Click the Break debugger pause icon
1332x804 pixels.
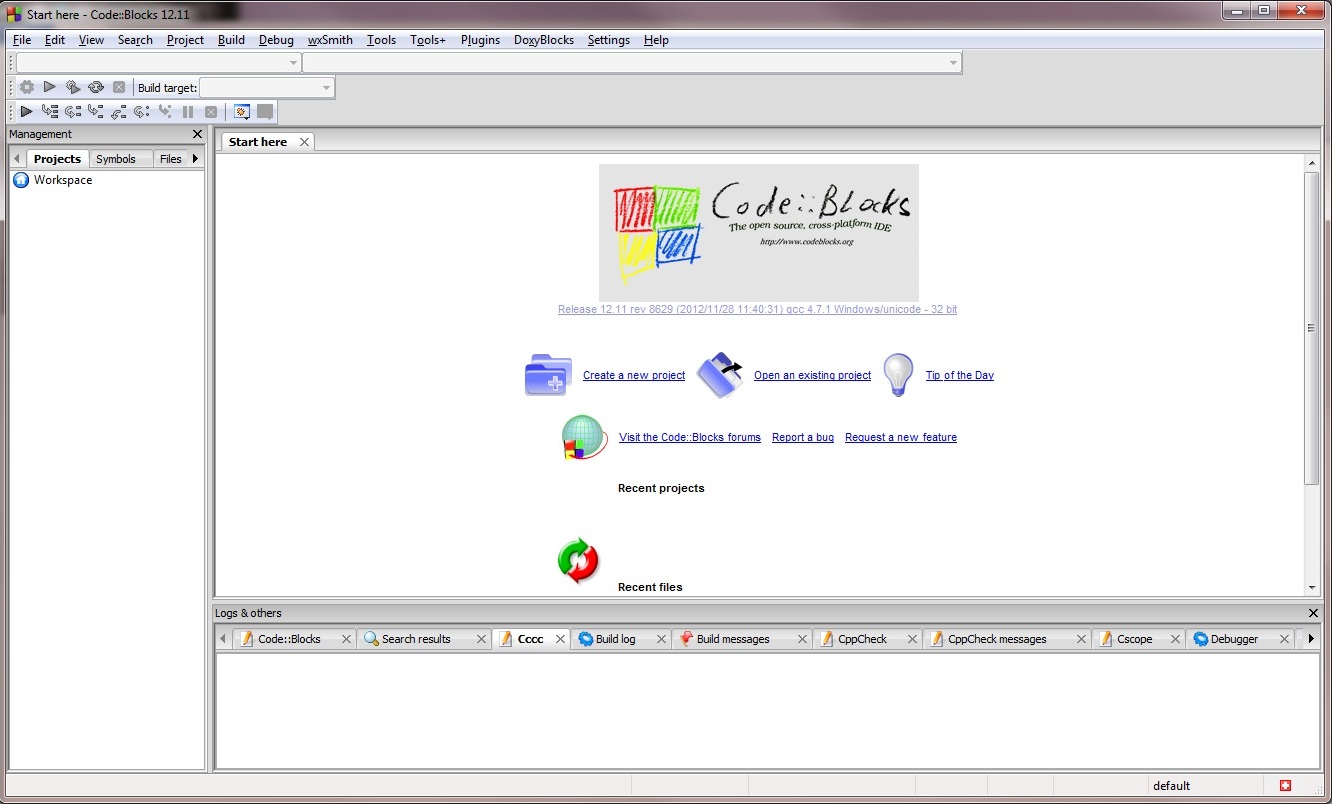tap(188, 112)
